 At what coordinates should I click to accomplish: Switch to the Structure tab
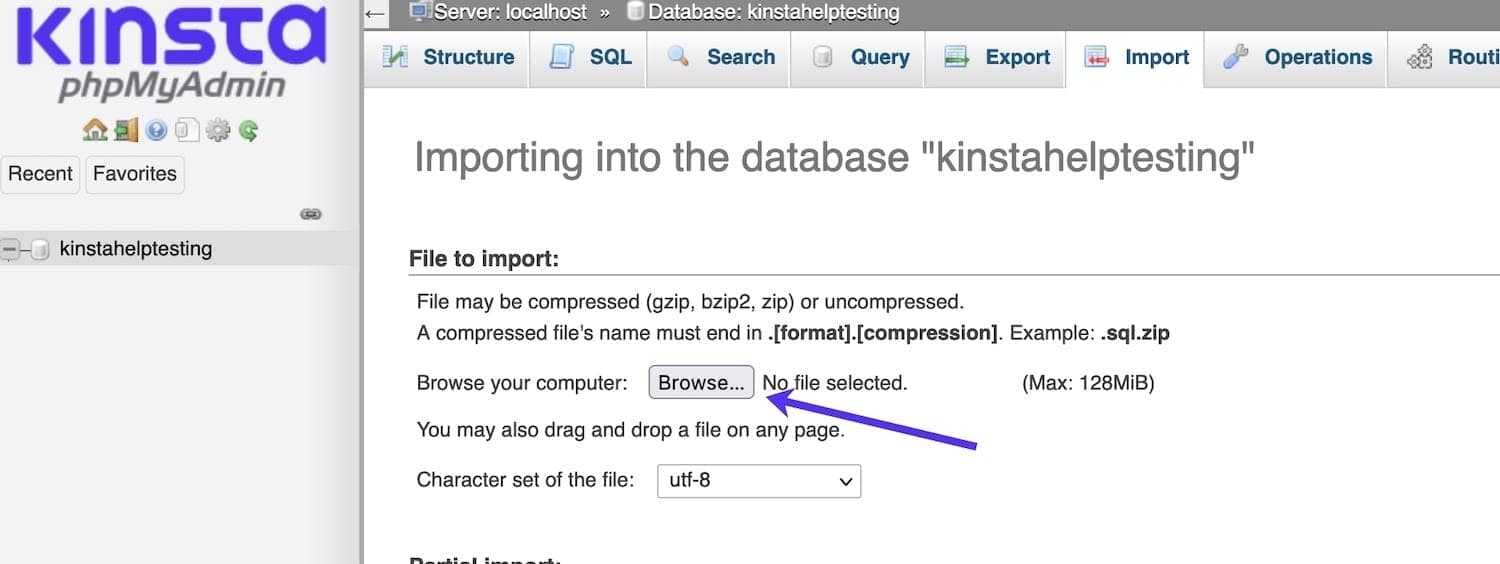448,58
